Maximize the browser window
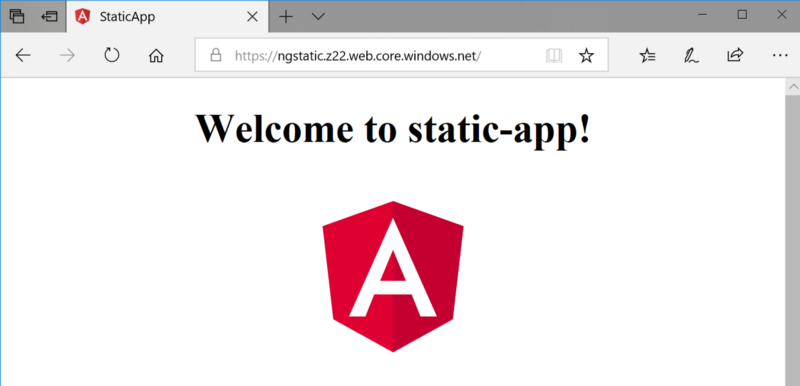The height and width of the screenshot is (386, 800). pos(742,16)
